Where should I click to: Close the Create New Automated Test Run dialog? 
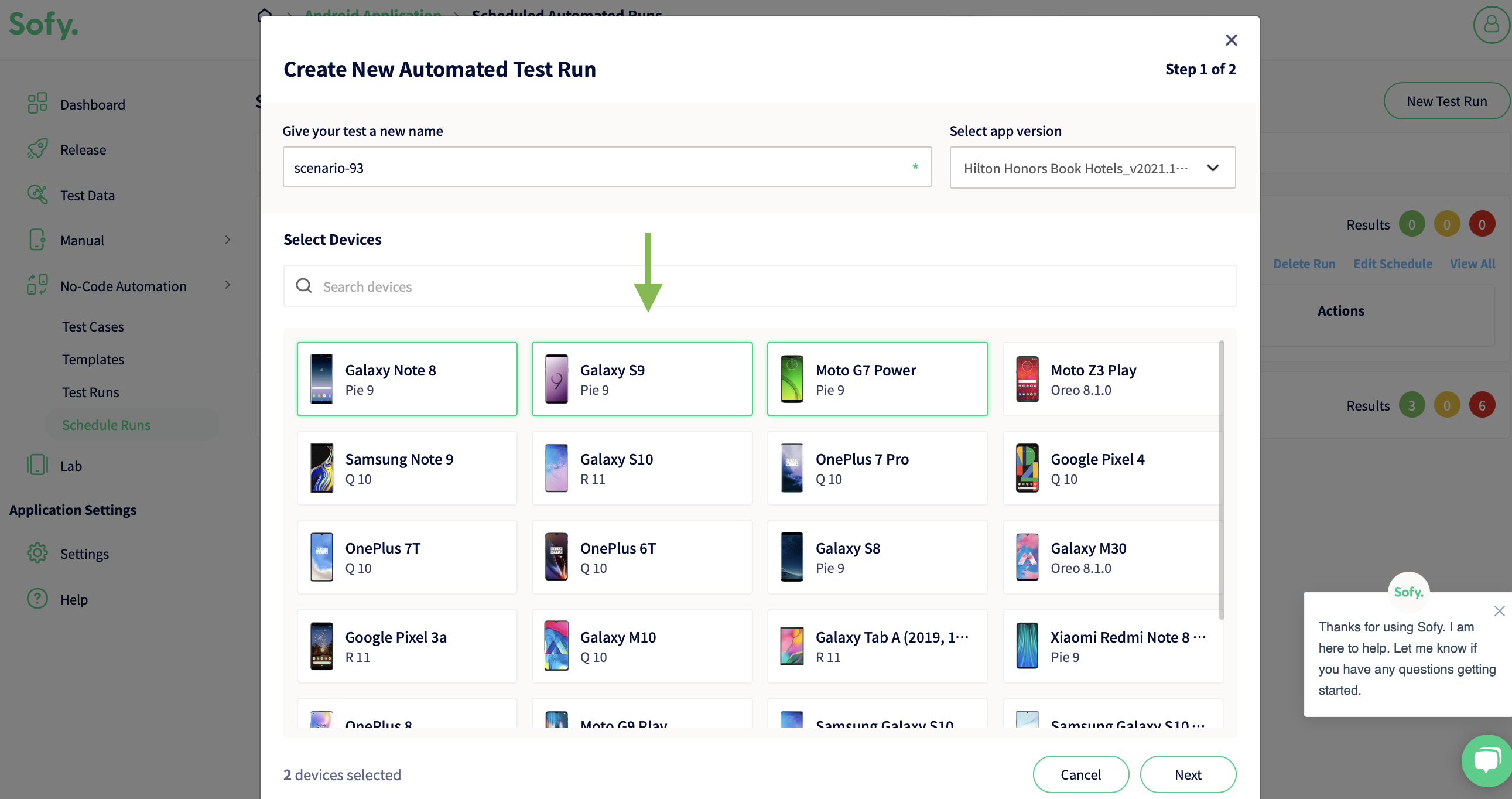(1231, 40)
